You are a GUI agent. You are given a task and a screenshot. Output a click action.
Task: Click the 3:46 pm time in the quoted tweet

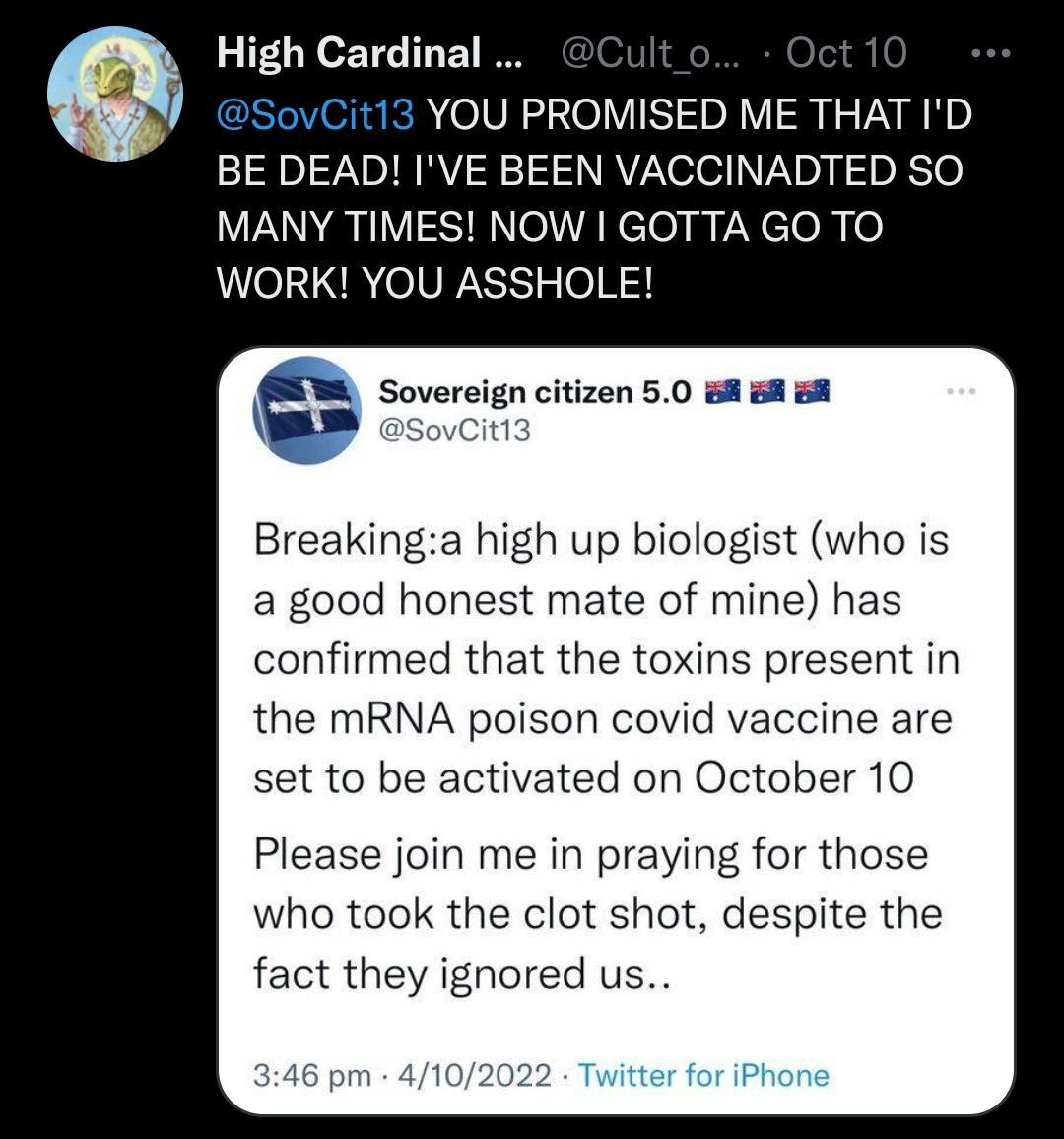tap(310, 1074)
